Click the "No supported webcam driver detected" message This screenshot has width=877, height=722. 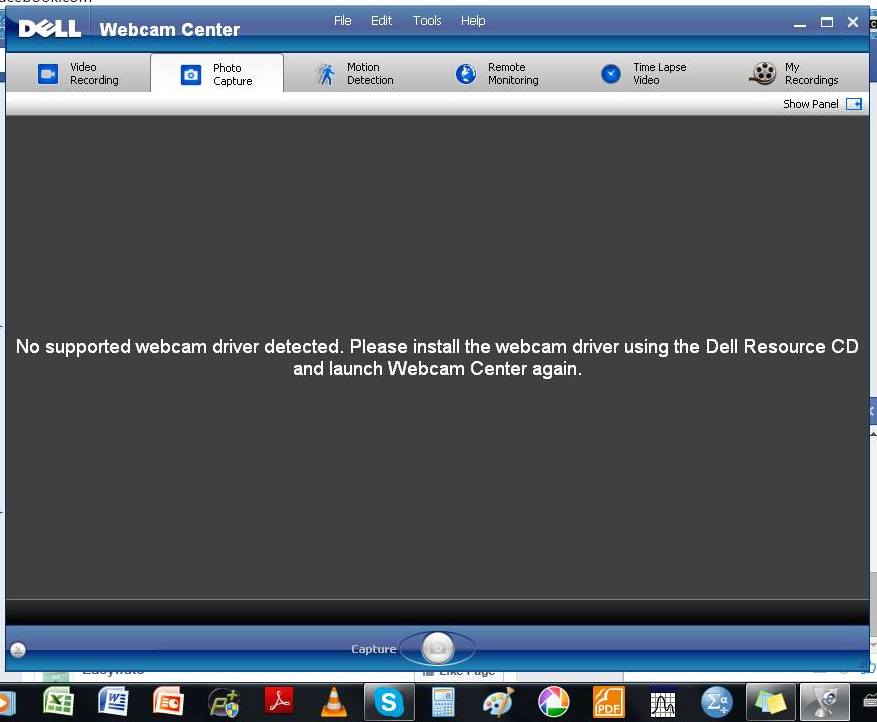click(x=437, y=357)
